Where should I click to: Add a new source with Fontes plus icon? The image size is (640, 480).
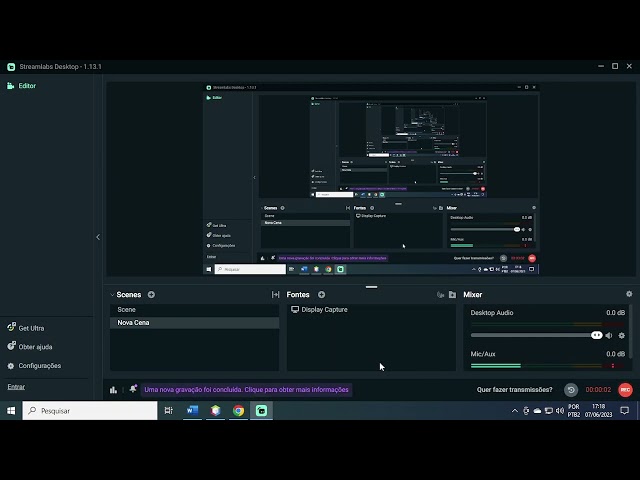point(322,294)
